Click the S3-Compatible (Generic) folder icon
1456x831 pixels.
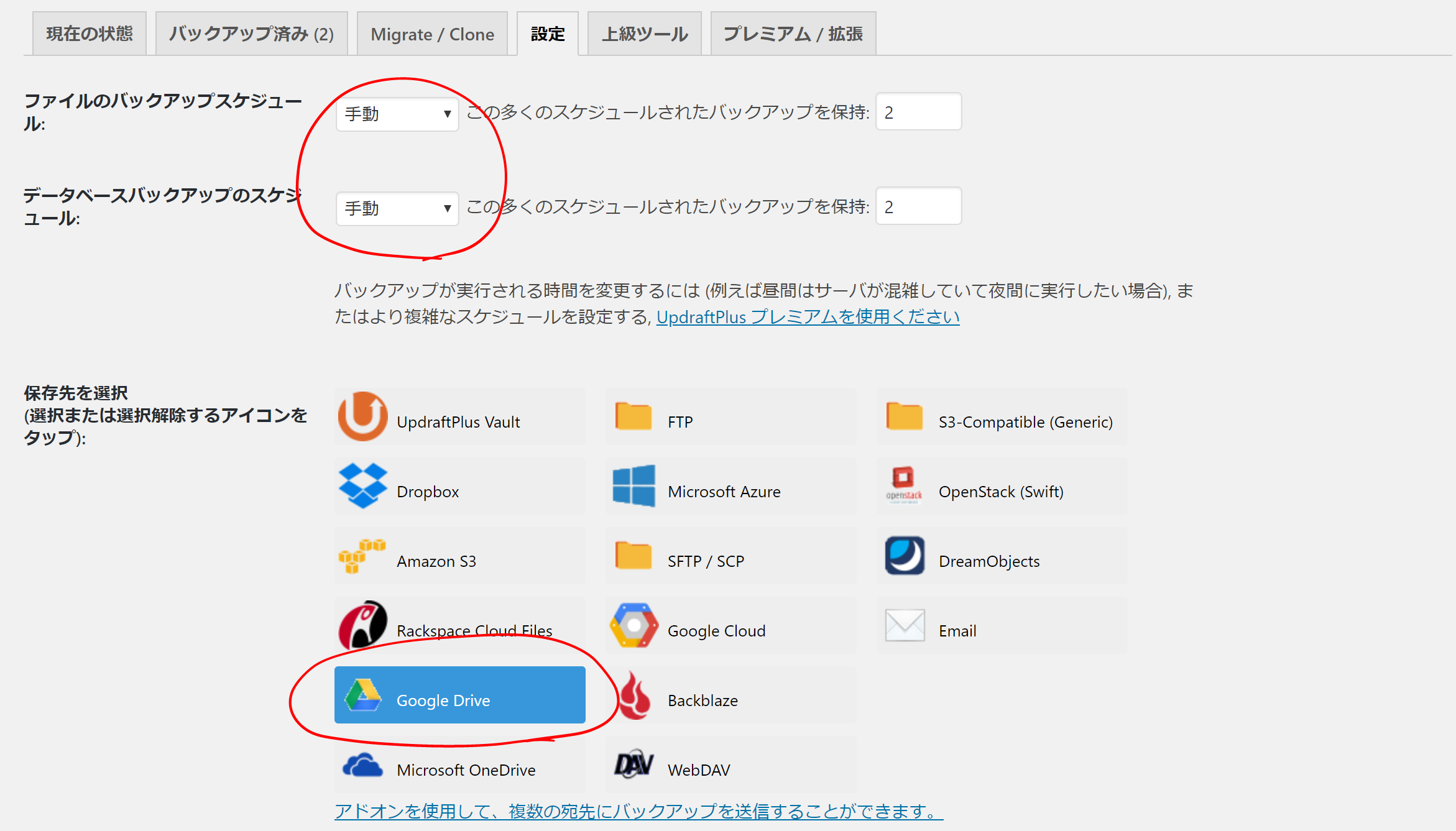point(905,416)
